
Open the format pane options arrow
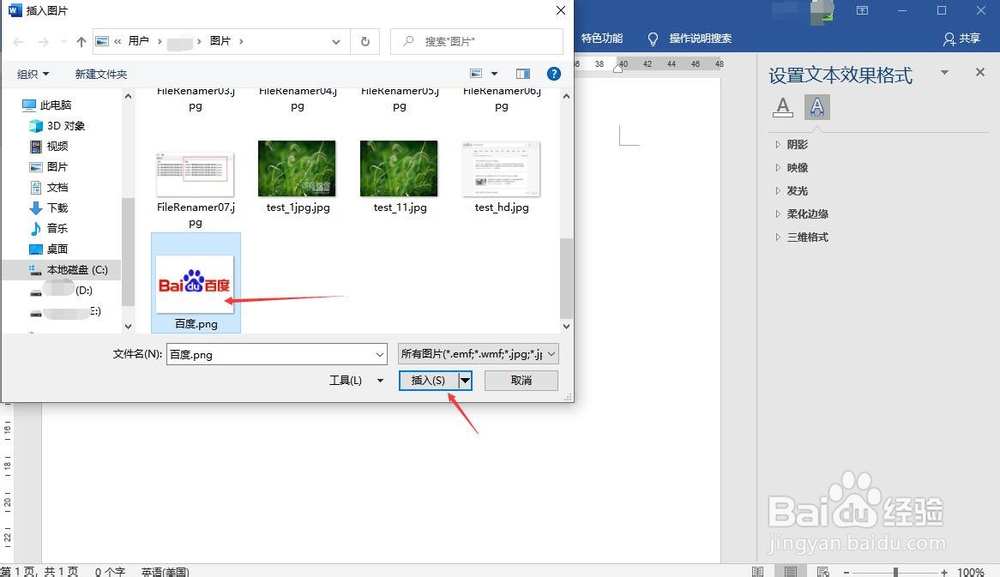coord(945,72)
